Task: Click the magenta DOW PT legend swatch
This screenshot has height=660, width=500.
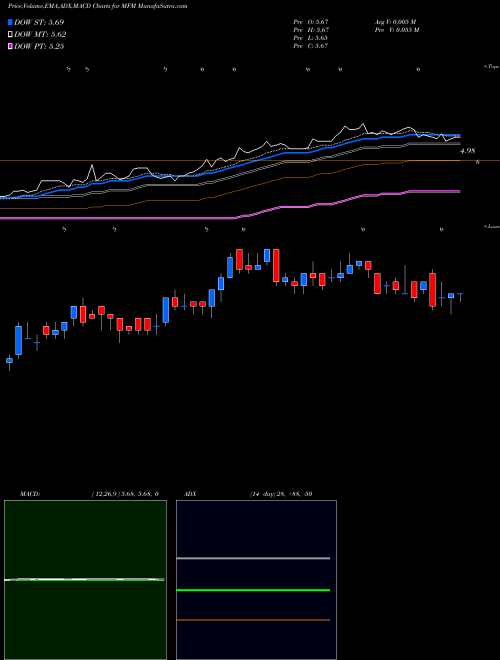Action: (11, 46)
